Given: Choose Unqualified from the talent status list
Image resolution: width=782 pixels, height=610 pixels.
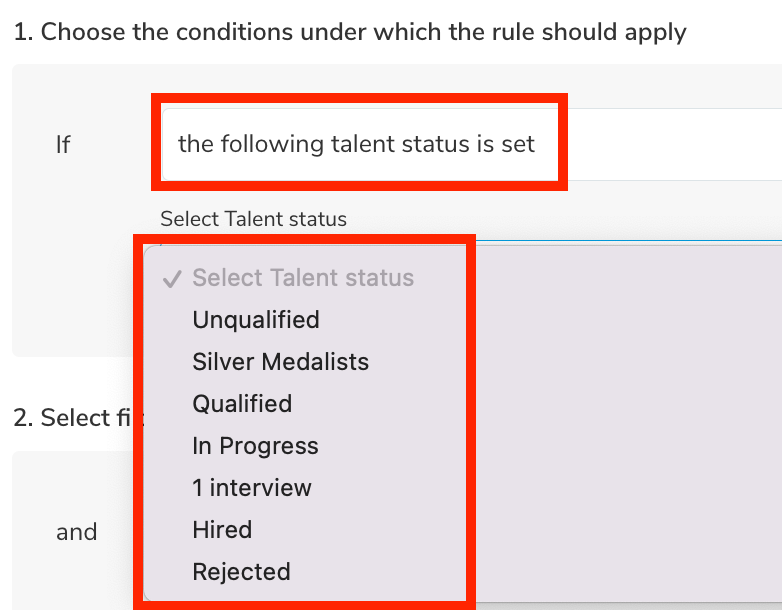Looking at the screenshot, I should tap(256, 320).
